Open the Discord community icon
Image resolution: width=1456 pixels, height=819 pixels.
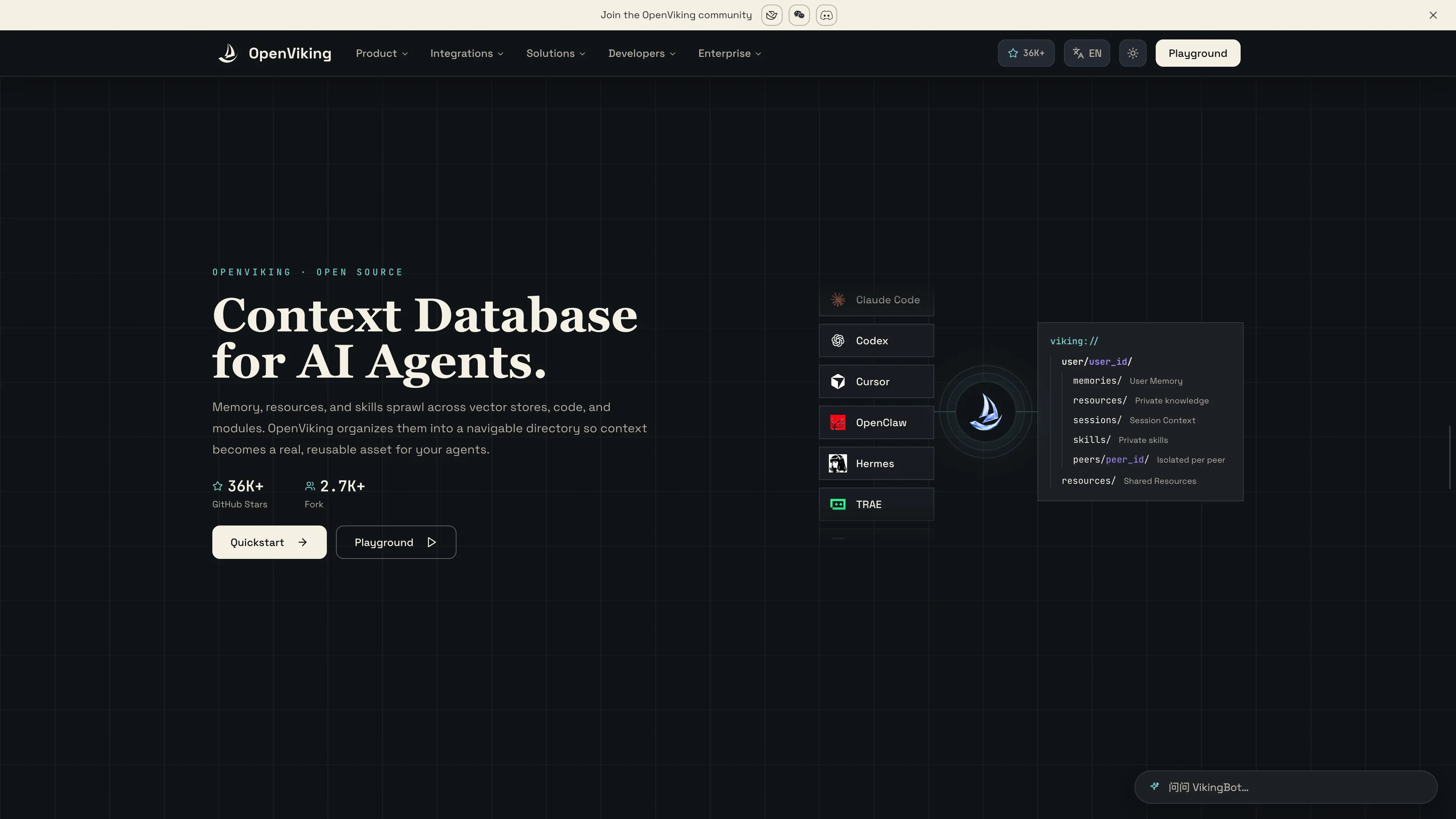[826, 15]
